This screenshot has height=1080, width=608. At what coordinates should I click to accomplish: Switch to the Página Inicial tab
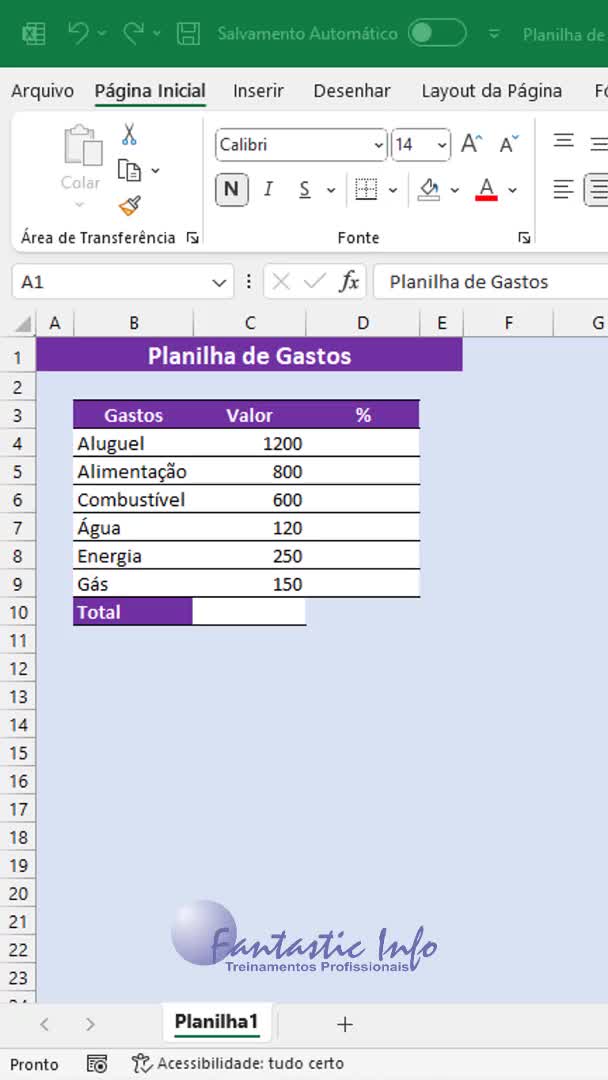(x=150, y=91)
